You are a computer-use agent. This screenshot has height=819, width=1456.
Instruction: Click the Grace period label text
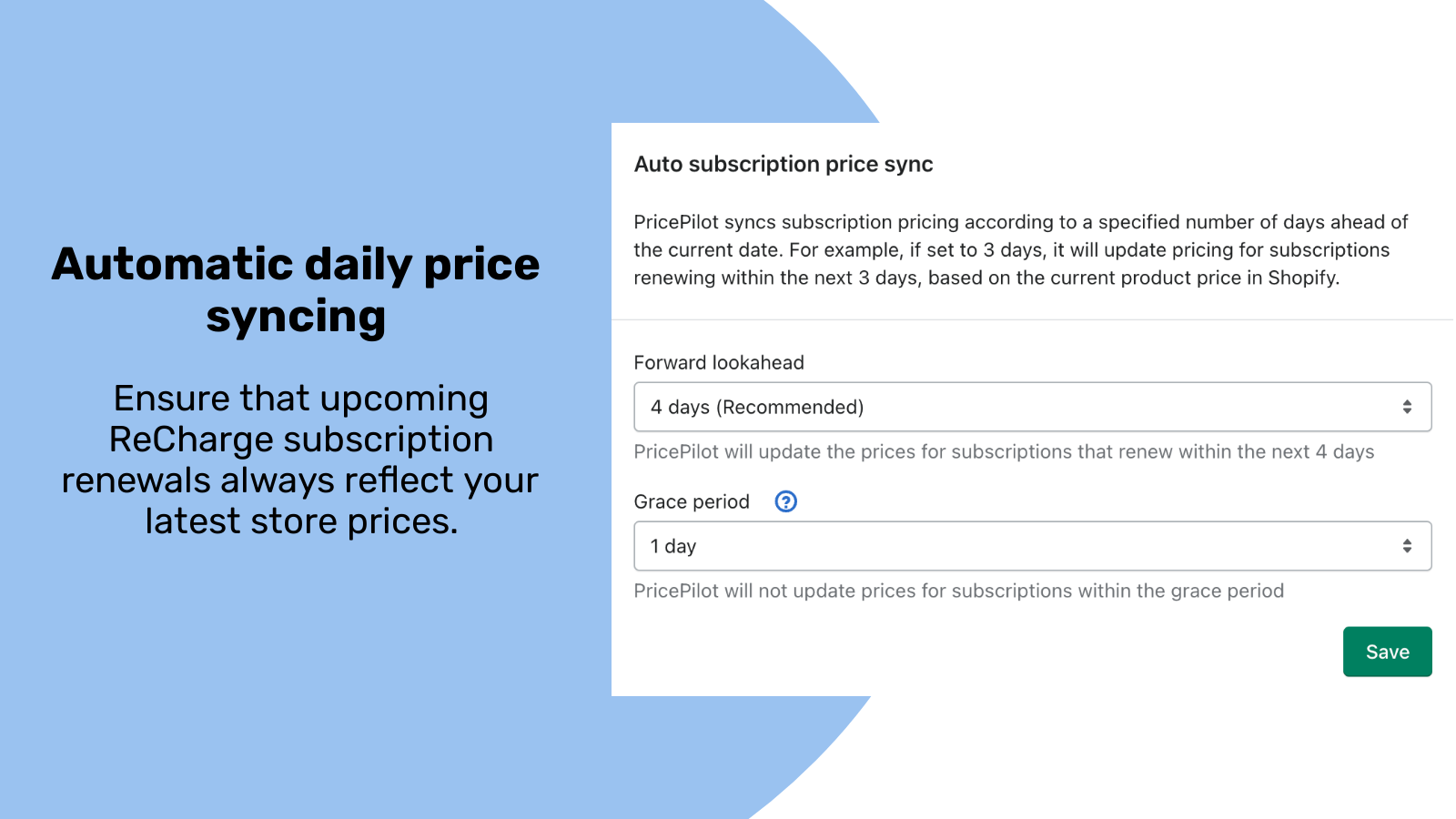(692, 501)
